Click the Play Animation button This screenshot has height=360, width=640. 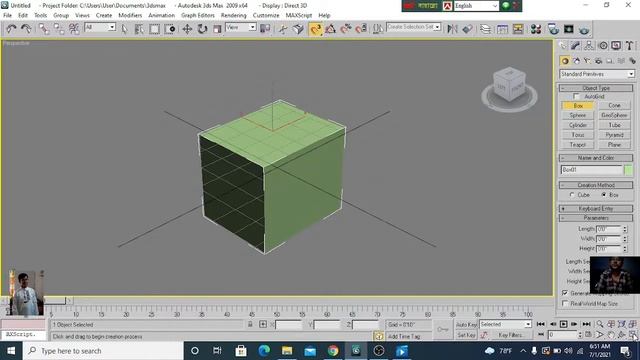[x=564, y=324]
